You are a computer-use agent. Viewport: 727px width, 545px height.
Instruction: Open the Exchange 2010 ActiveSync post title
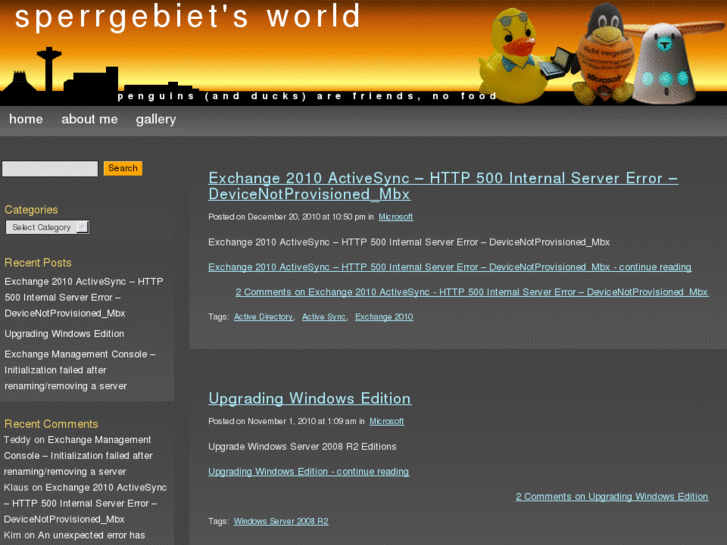[x=443, y=186]
